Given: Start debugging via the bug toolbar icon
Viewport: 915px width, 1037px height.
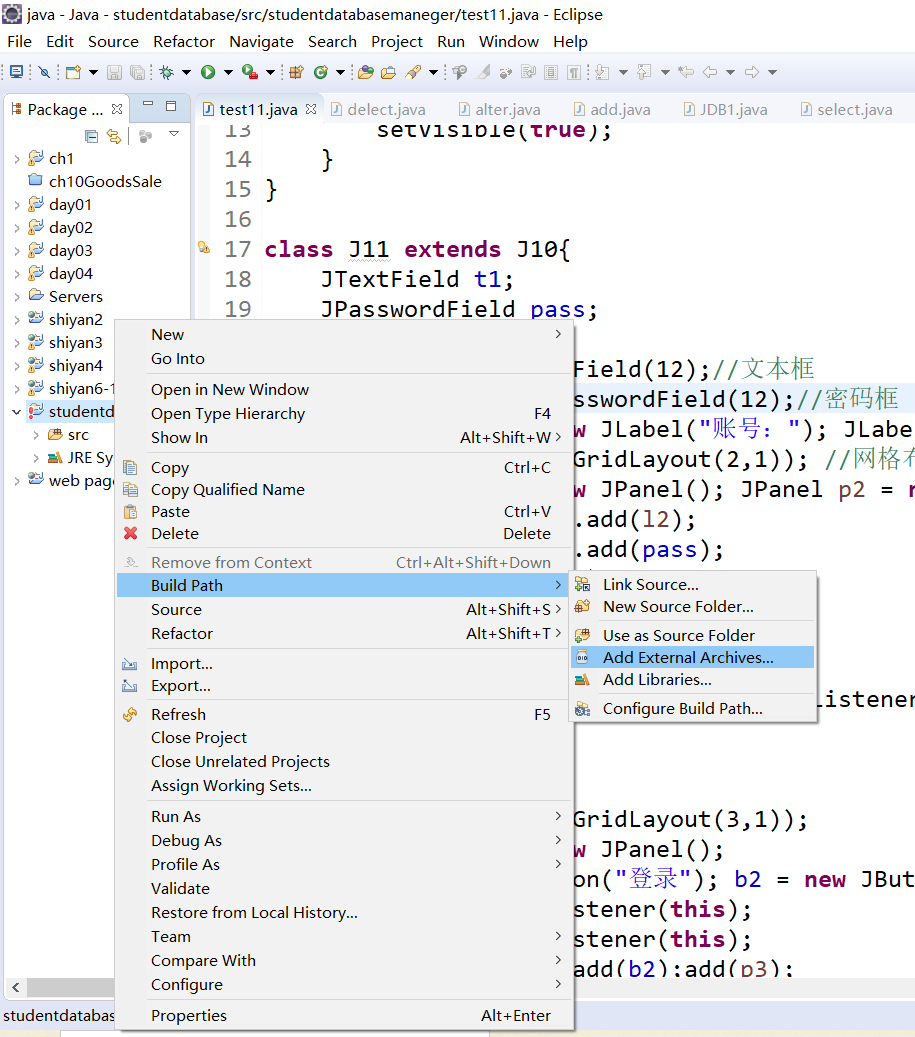Looking at the screenshot, I should [167, 72].
